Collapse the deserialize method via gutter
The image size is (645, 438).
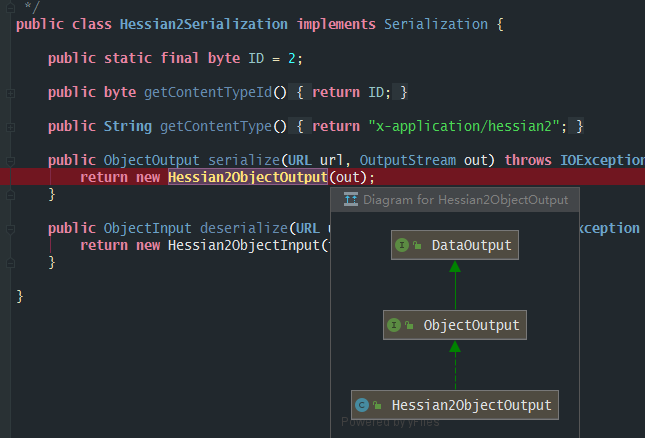pyautogui.click(x=10, y=228)
